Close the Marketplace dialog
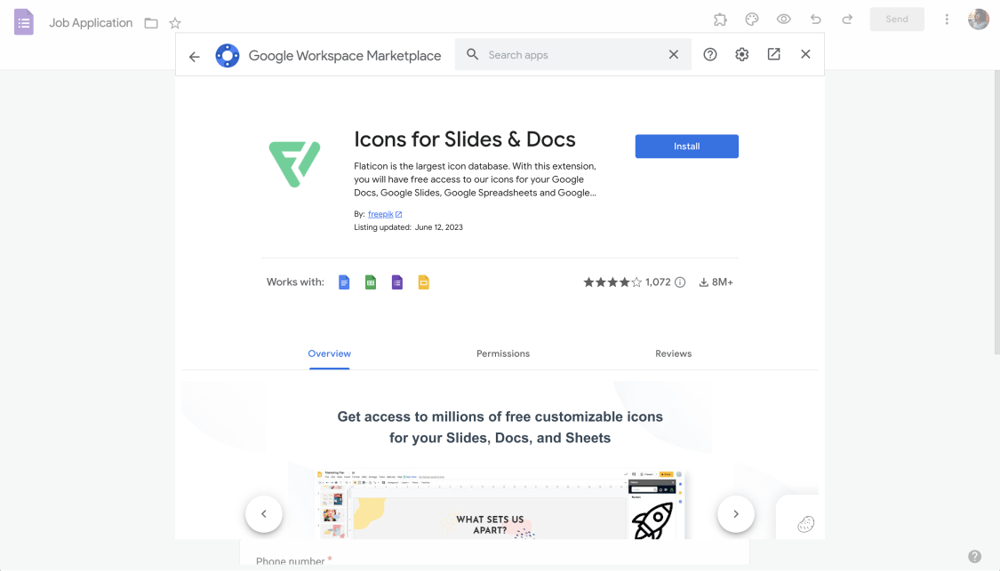Screen dimensions: 1000x571 pos(805,54)
